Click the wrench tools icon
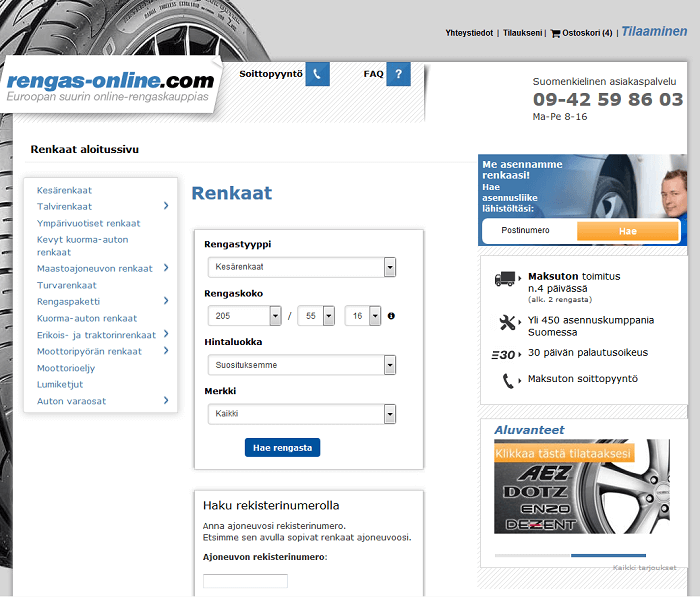700x597 pixels. point(507,322)
